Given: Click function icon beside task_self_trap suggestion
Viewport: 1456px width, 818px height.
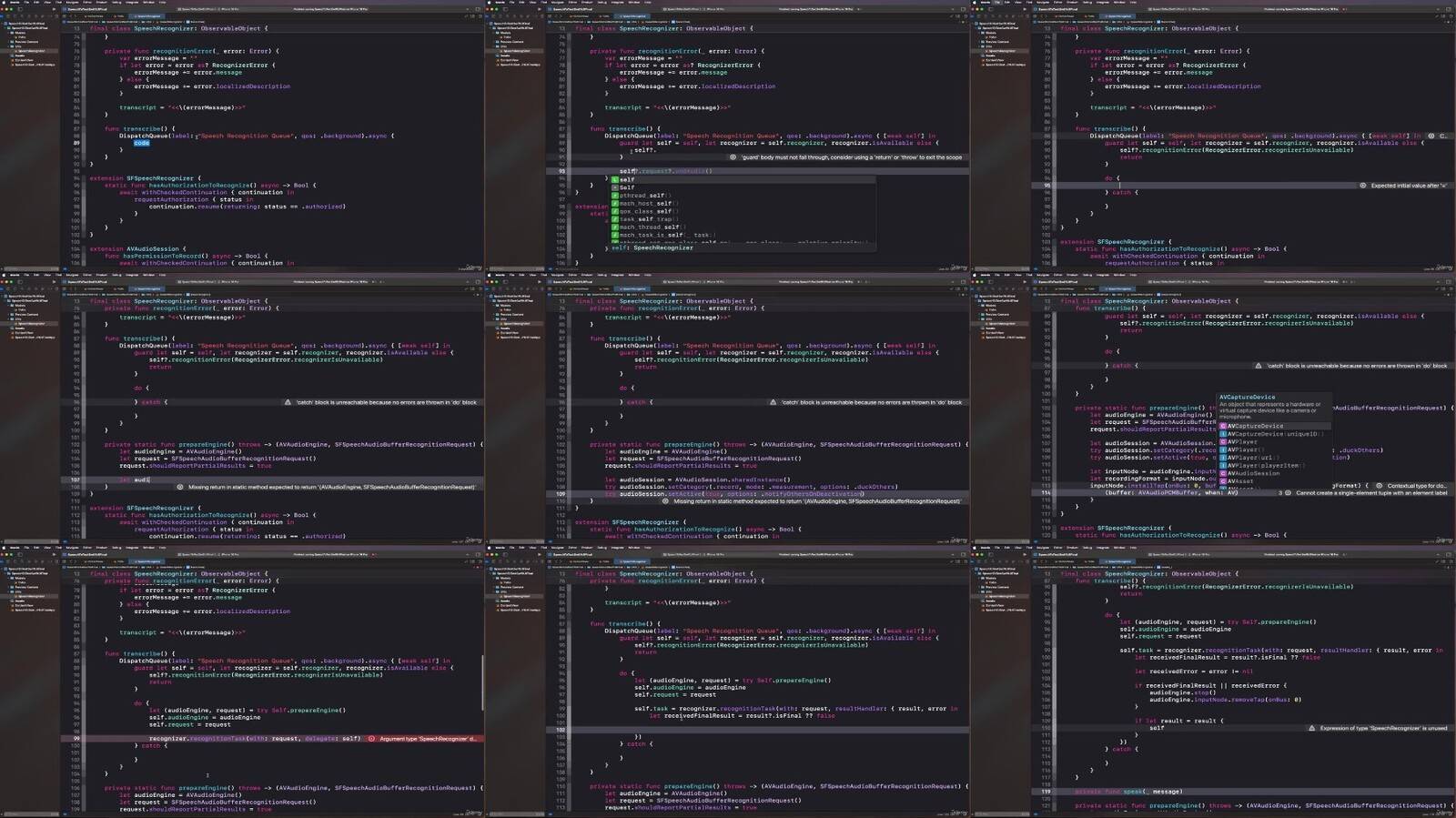Looking at the screenshot, I should tap(615, 219).
